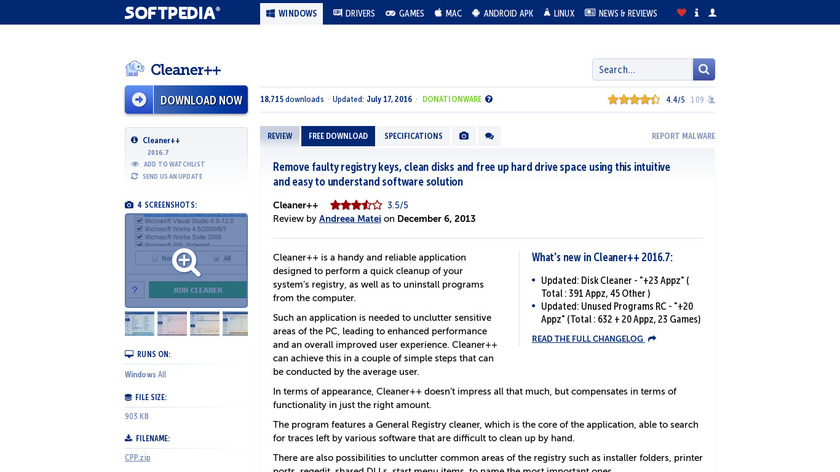
Task: Click Send Us An Update link
Action: 172,176
